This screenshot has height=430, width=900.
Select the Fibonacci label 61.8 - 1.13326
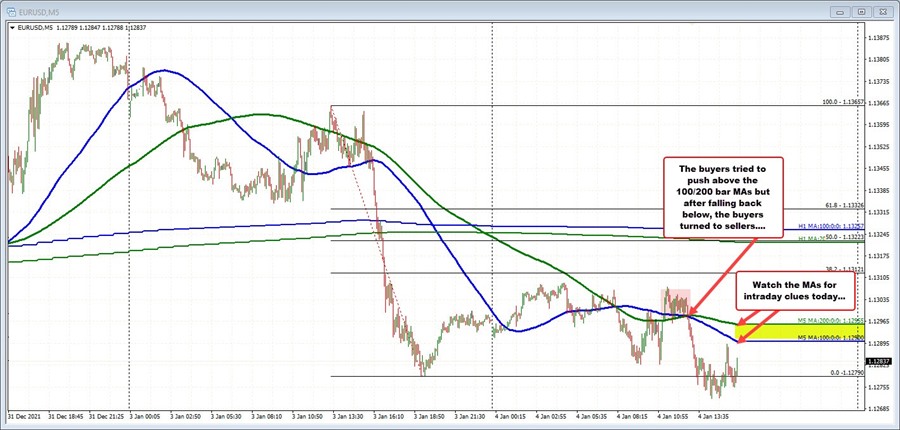pyautogui.click(x=845, y=204)
